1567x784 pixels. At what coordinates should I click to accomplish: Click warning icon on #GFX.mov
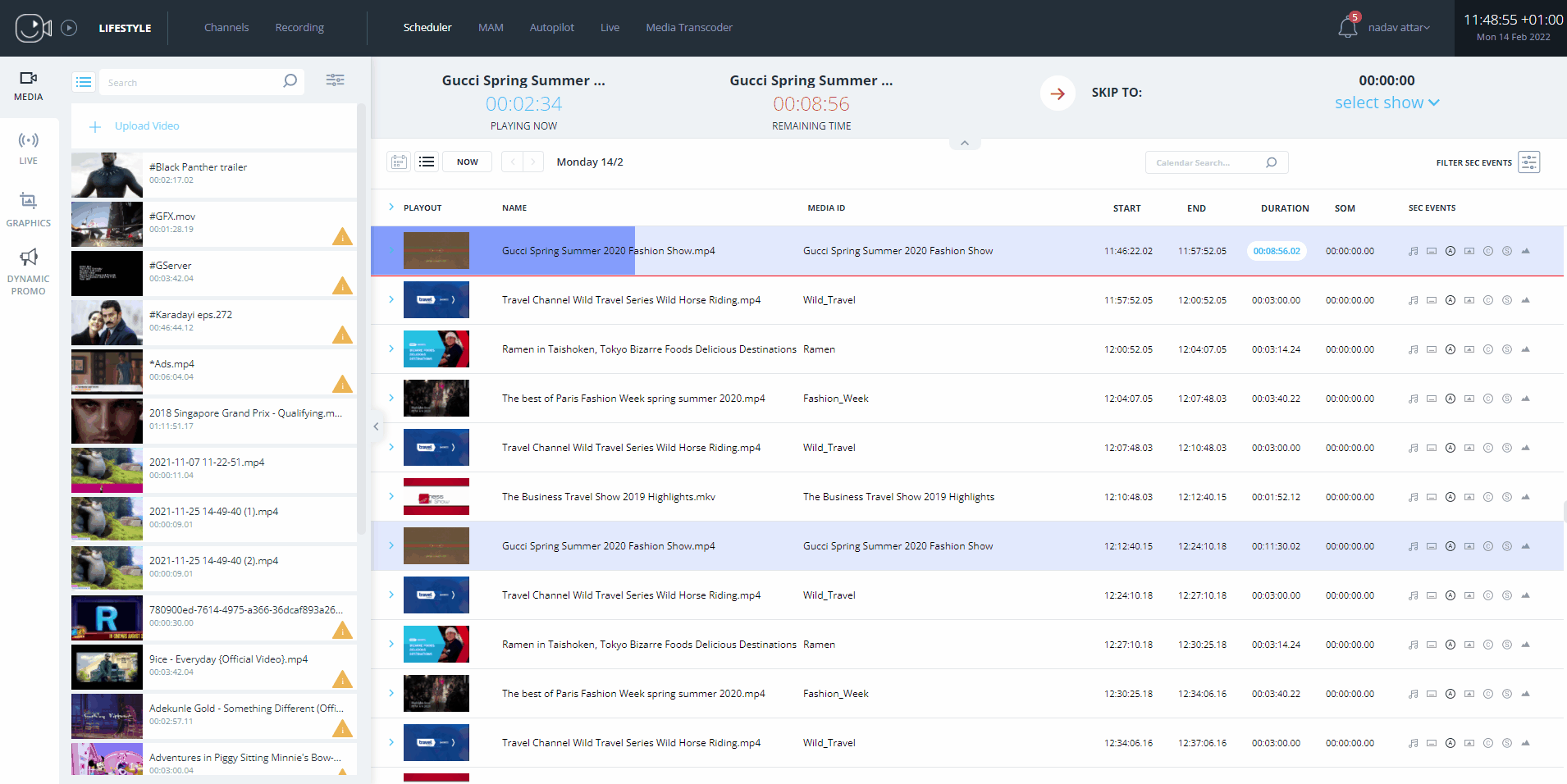pos(342,237)
